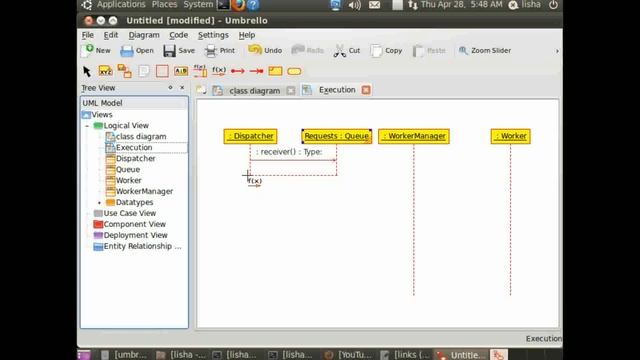
Task: Click the new tab icon left of class diagram
Action: pos(201,90)
